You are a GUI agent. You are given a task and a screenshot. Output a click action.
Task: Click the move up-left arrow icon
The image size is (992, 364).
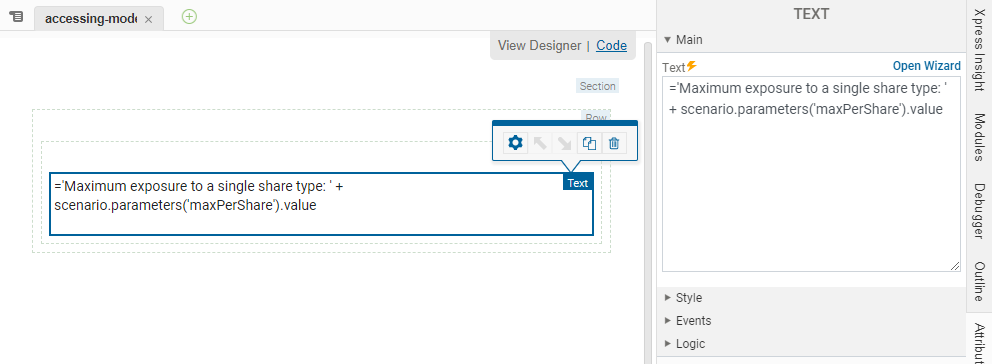[x=540, y=143]
